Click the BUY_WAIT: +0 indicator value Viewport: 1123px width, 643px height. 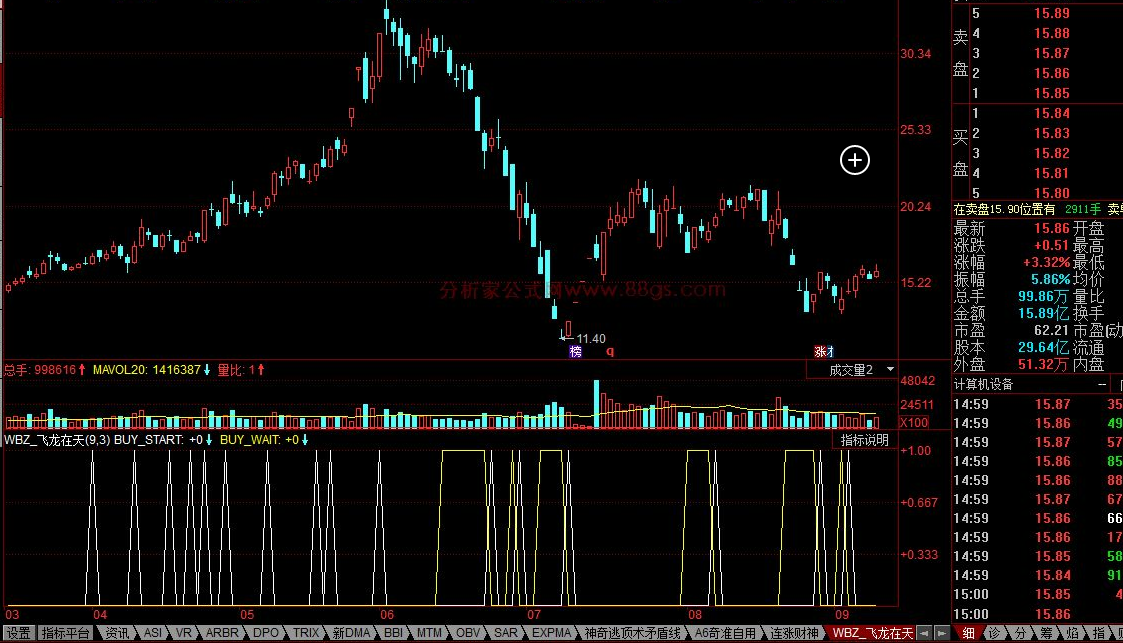point(264,440)
